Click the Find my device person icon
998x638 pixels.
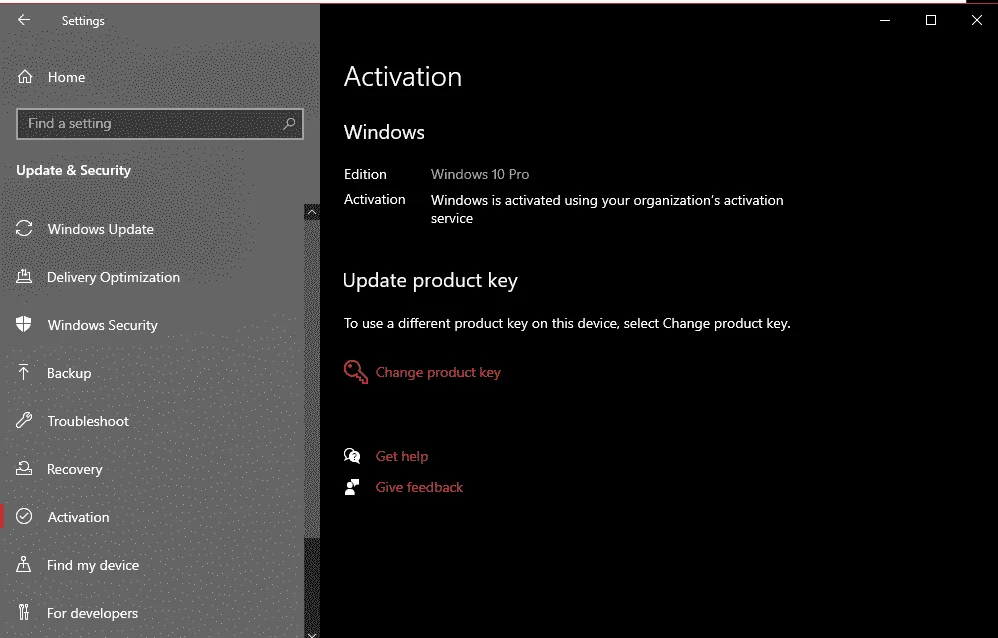tap(24, 564)
